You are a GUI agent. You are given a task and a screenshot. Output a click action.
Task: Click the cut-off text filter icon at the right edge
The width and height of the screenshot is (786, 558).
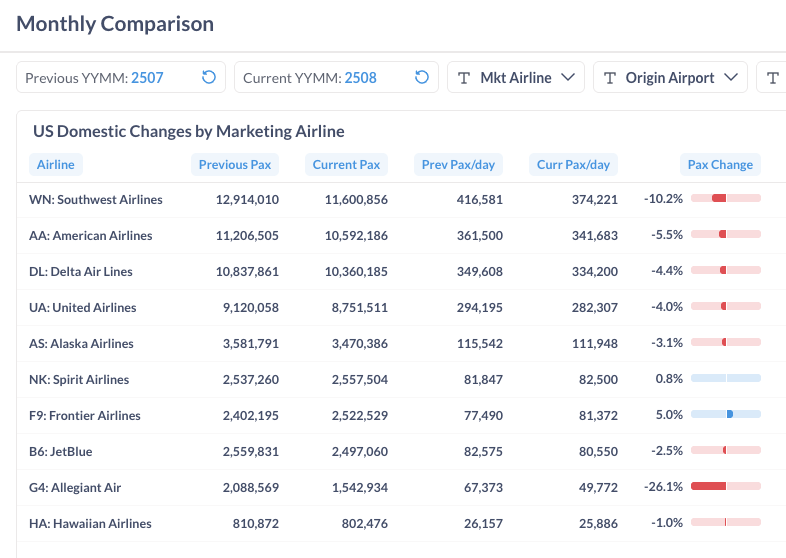tap(772, 78)
